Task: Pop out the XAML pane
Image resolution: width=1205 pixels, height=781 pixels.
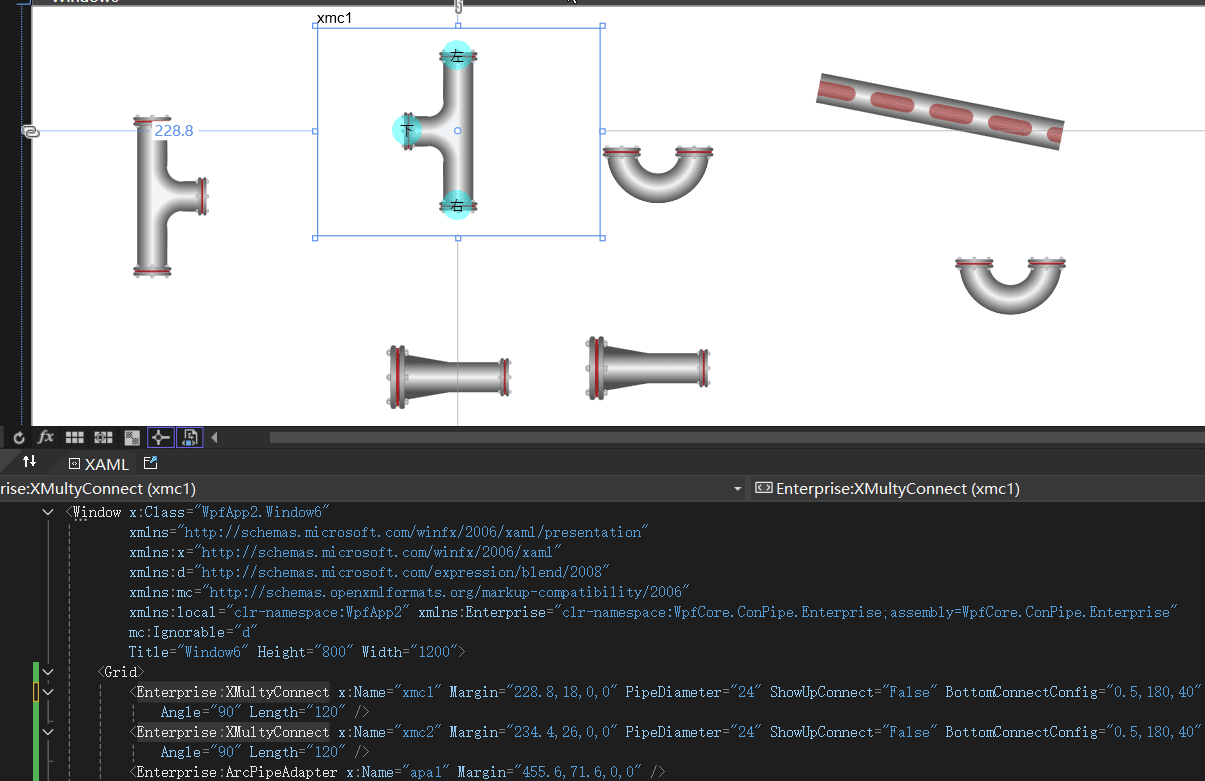Action: click(151, 463)
